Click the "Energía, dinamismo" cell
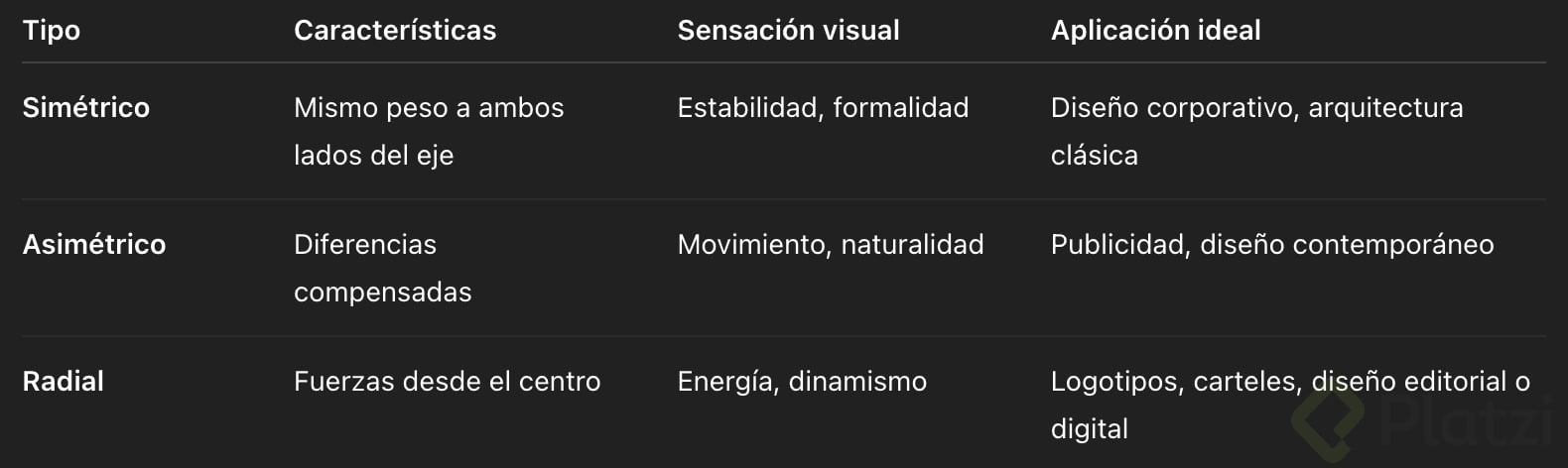Viewport: 1568px width, 468px height. (x=802, y=382)
